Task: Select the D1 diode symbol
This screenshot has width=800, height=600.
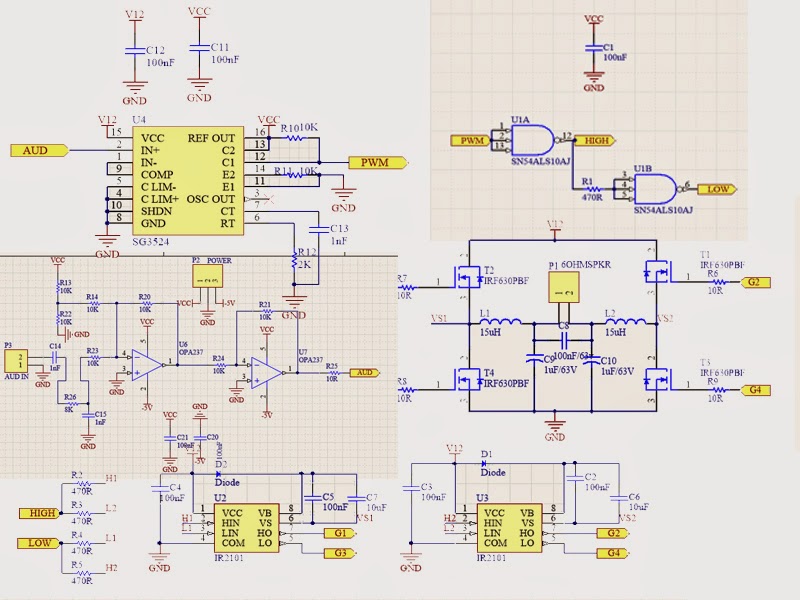Action: [487, 464]
